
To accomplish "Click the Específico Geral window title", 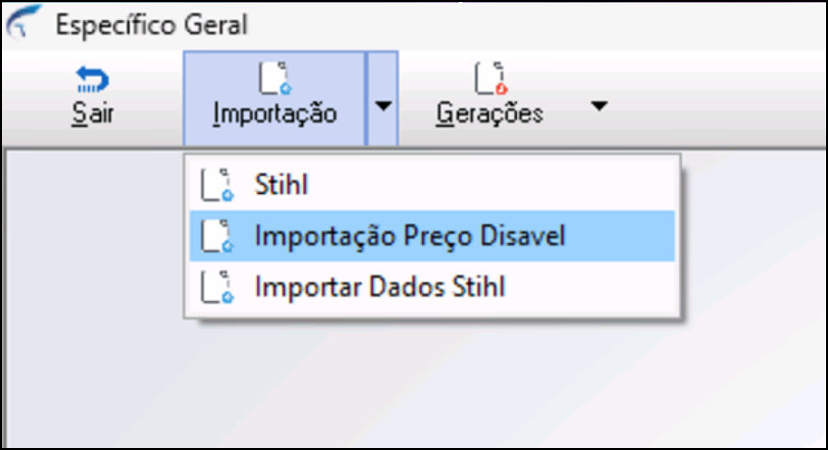I will pos(151,25).
